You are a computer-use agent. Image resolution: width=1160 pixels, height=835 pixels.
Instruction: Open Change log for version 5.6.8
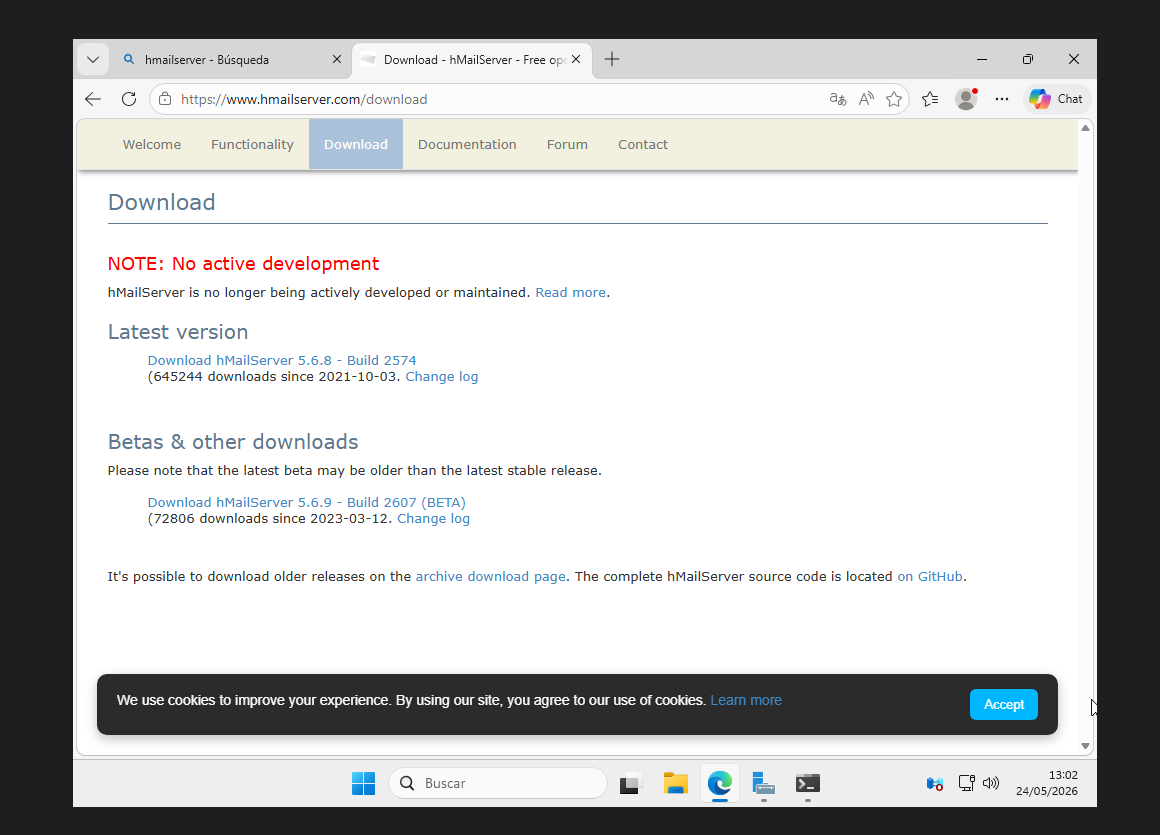442,376
